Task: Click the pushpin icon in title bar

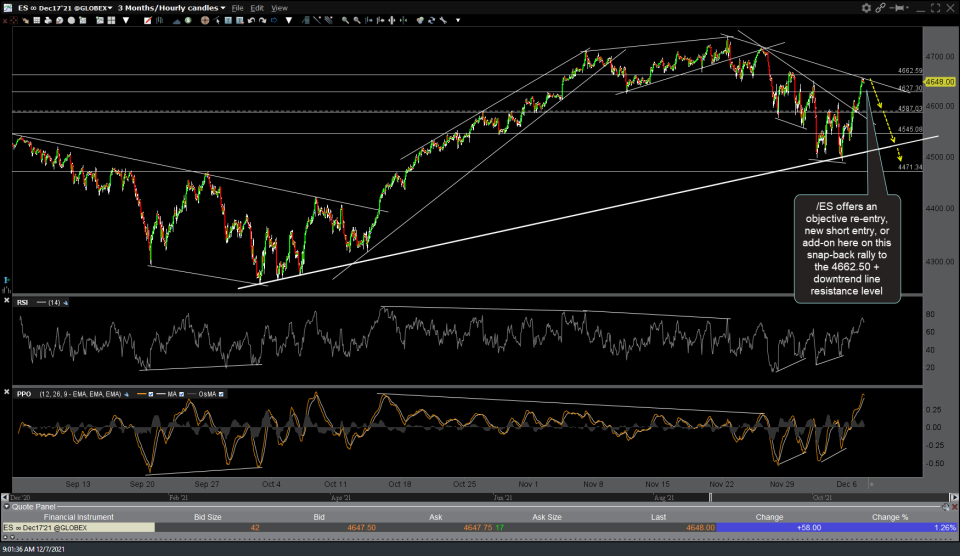Action: click(x=898, y=8)
